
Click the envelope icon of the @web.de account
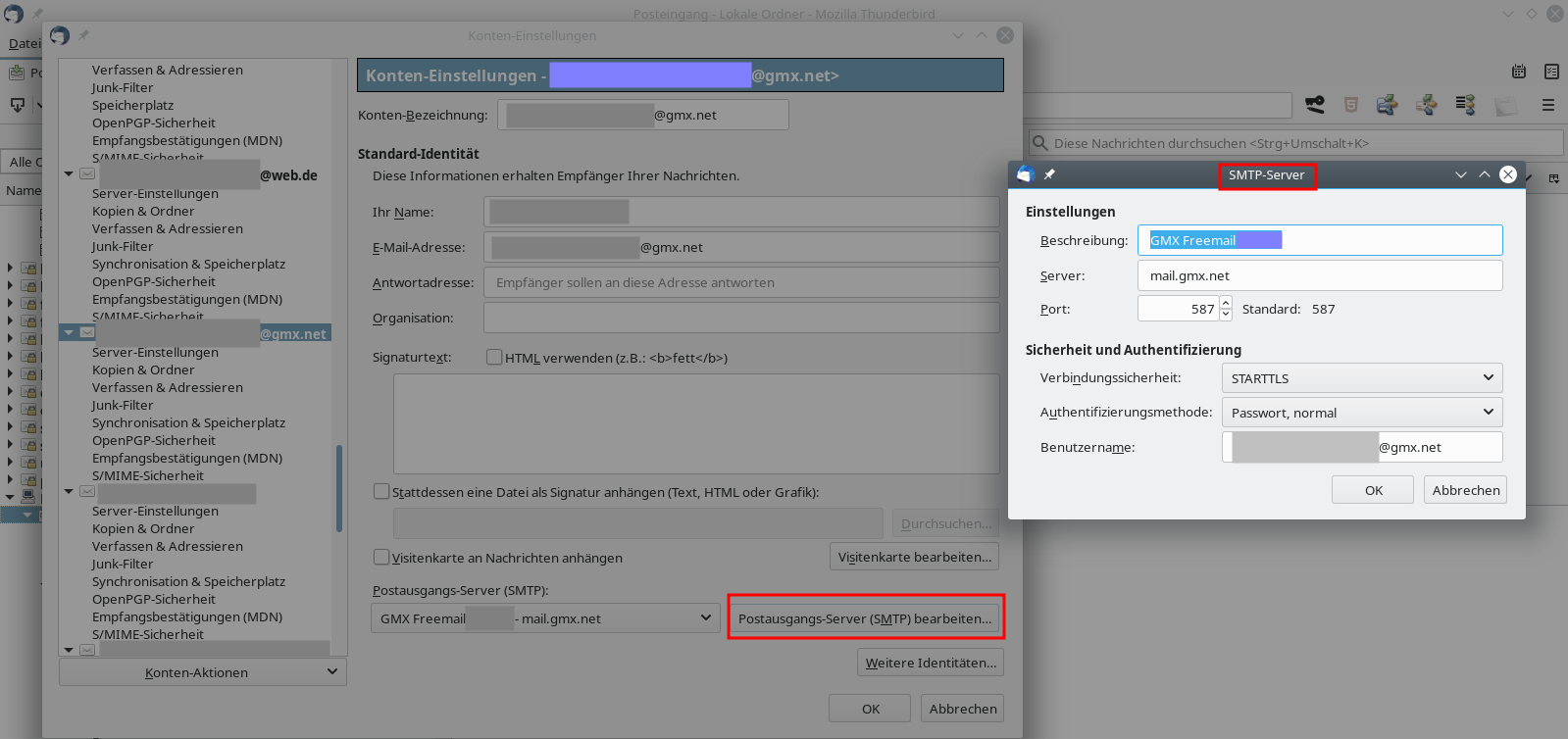tap(87, 174)
